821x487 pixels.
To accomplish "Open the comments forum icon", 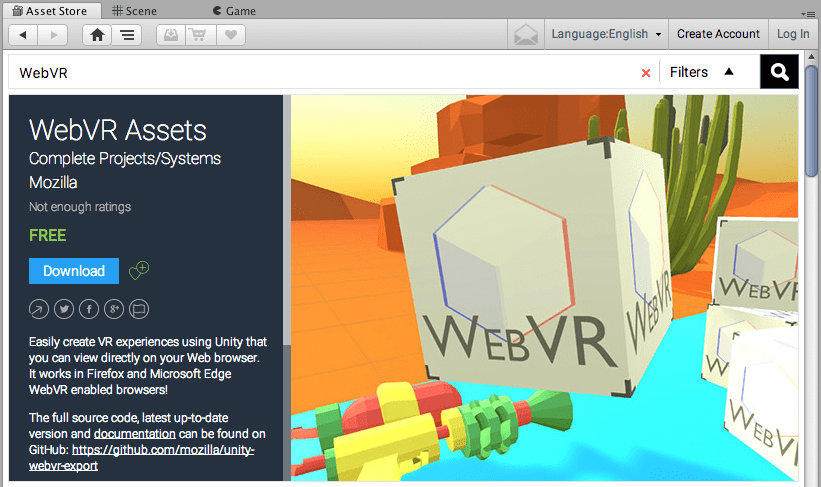I will pos(139,309).
